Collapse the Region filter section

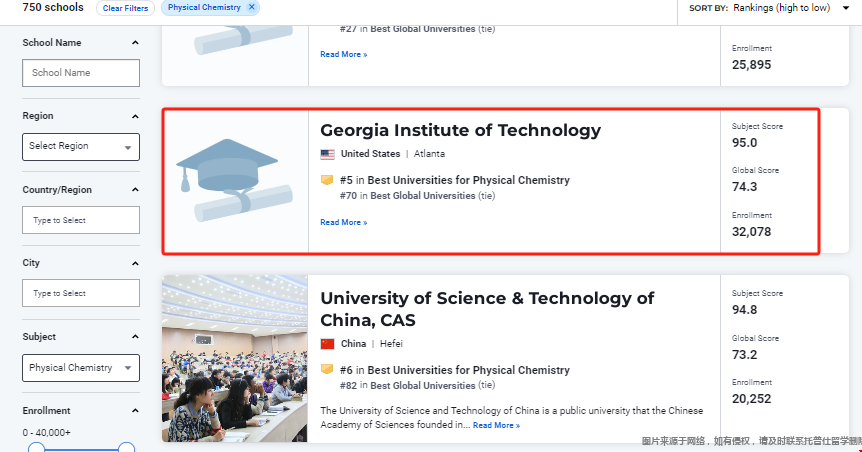click(135, 116)
